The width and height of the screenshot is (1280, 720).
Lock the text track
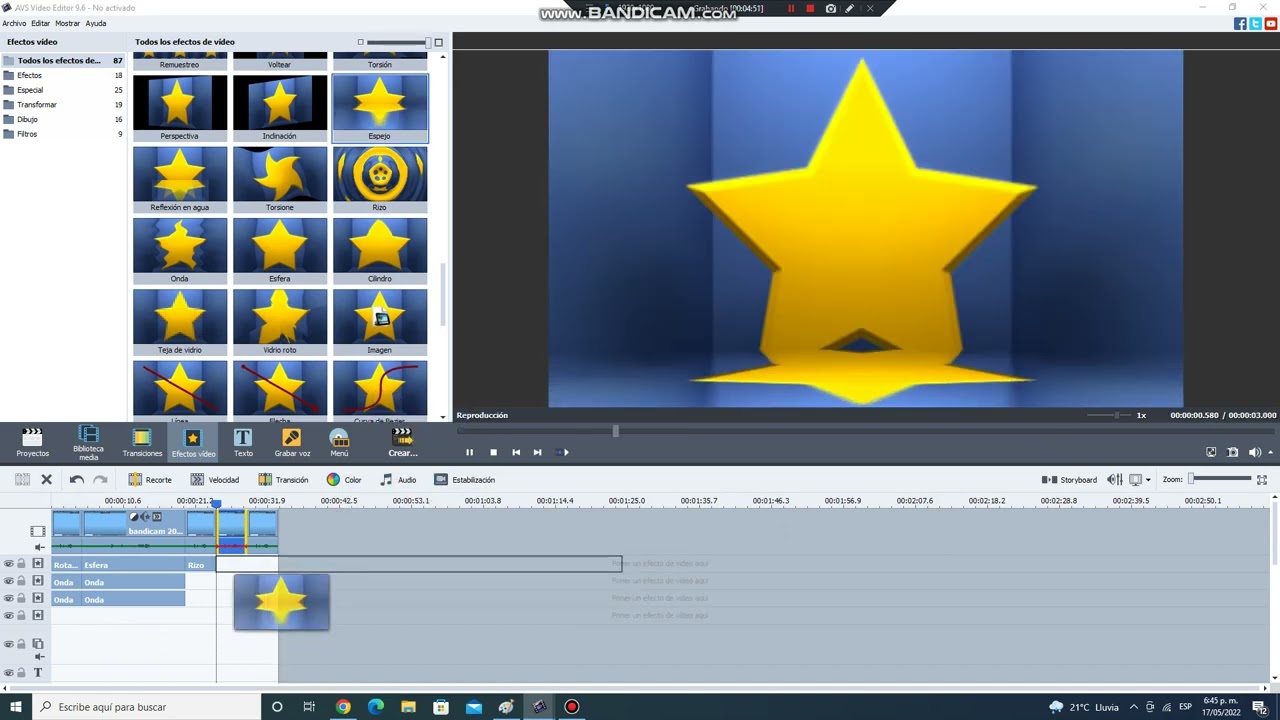21,673
